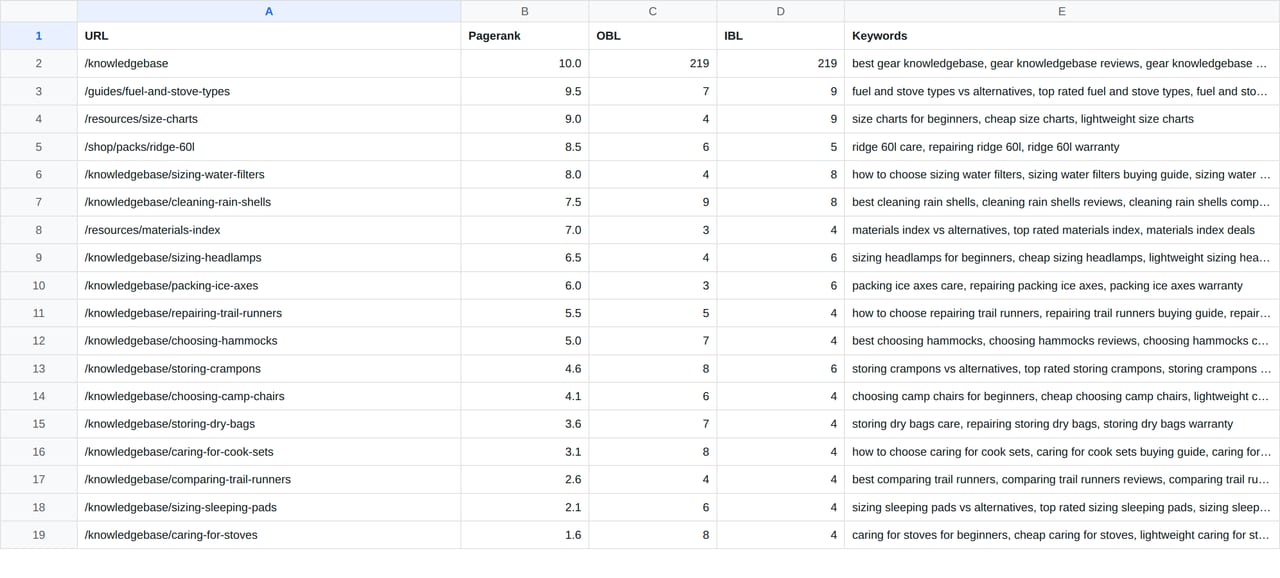Click Pagerank value 3.6
This screenshot has height=578, width=1280.
point(525,424)
